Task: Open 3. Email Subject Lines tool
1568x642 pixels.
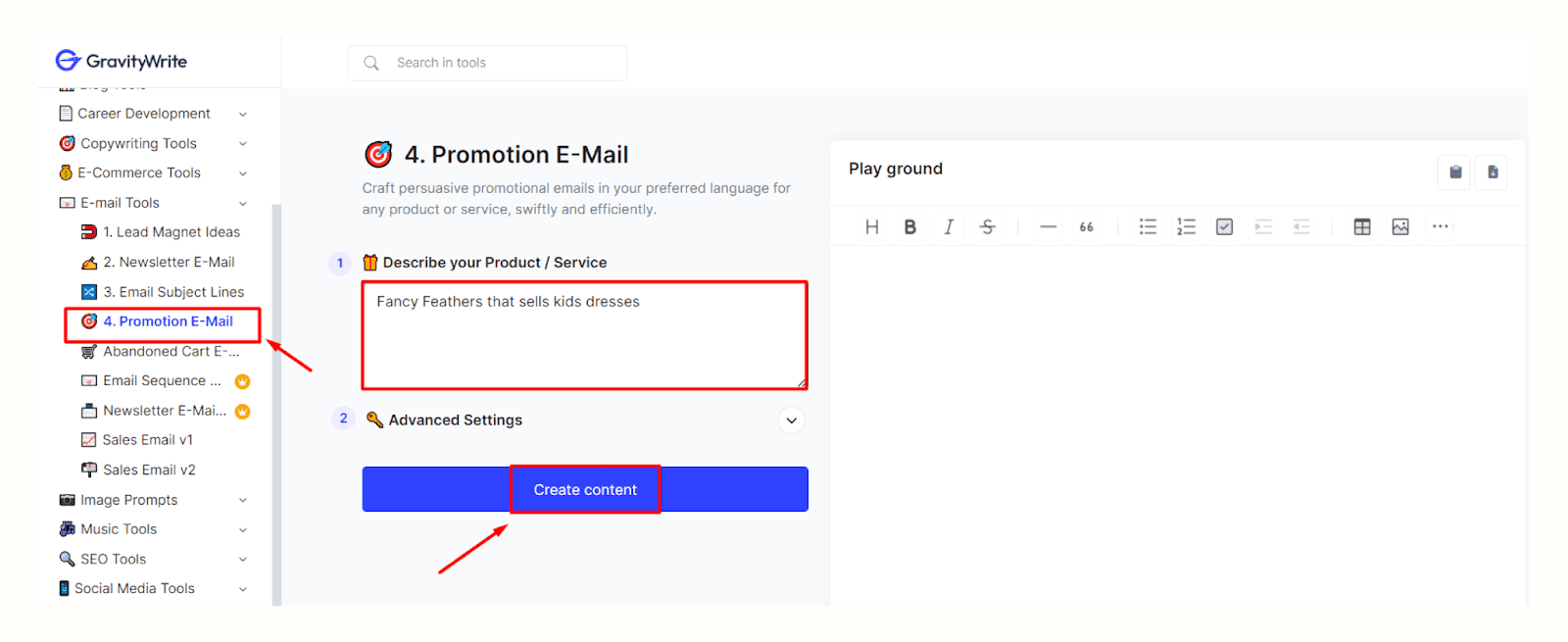Action: coord(163,292)
